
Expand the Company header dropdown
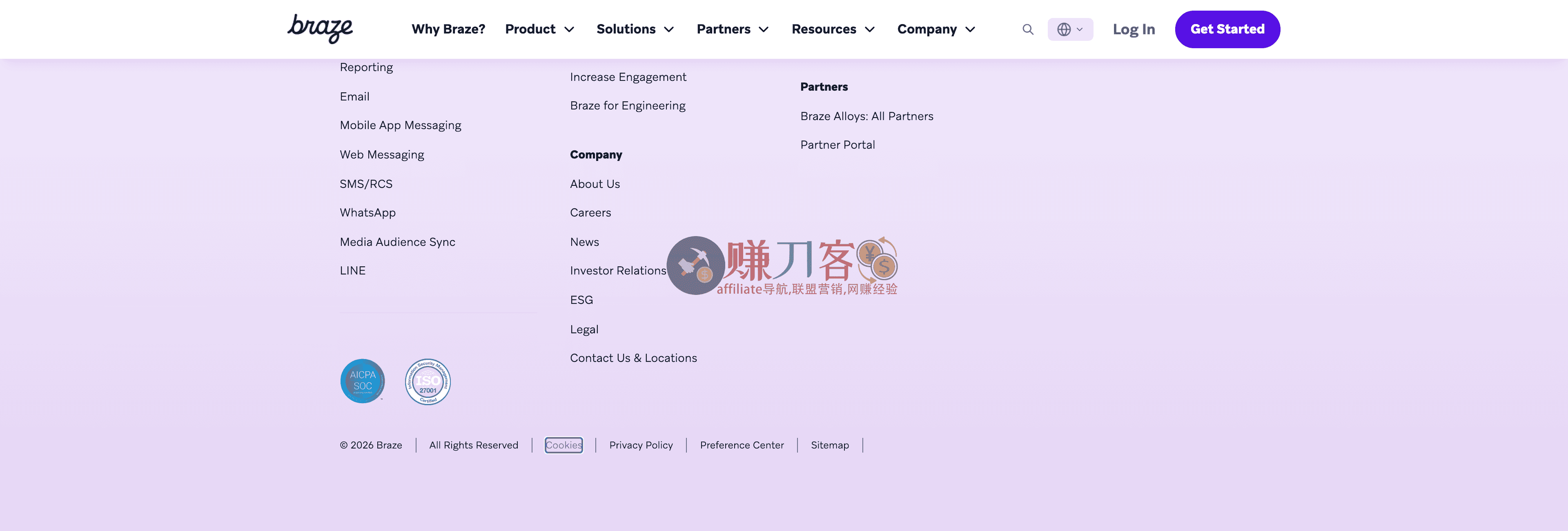coord(935,29)
